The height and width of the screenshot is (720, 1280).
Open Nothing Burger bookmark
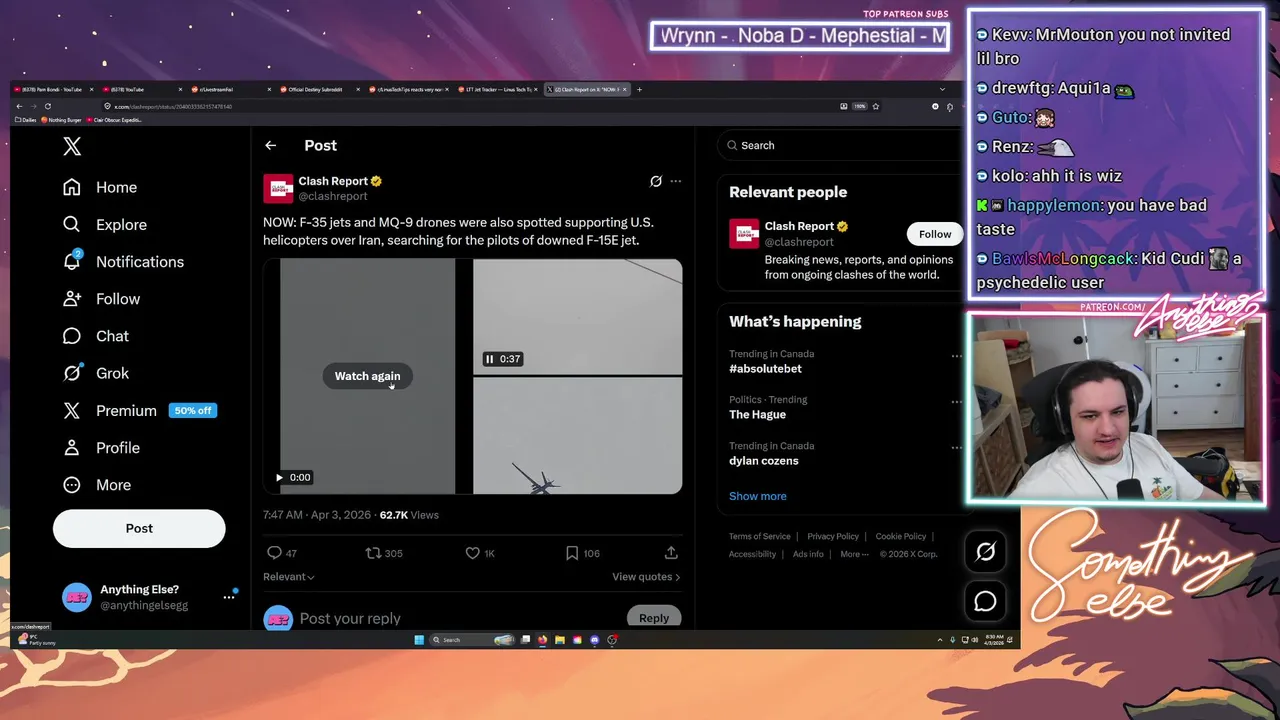click(x=62, y=120)
